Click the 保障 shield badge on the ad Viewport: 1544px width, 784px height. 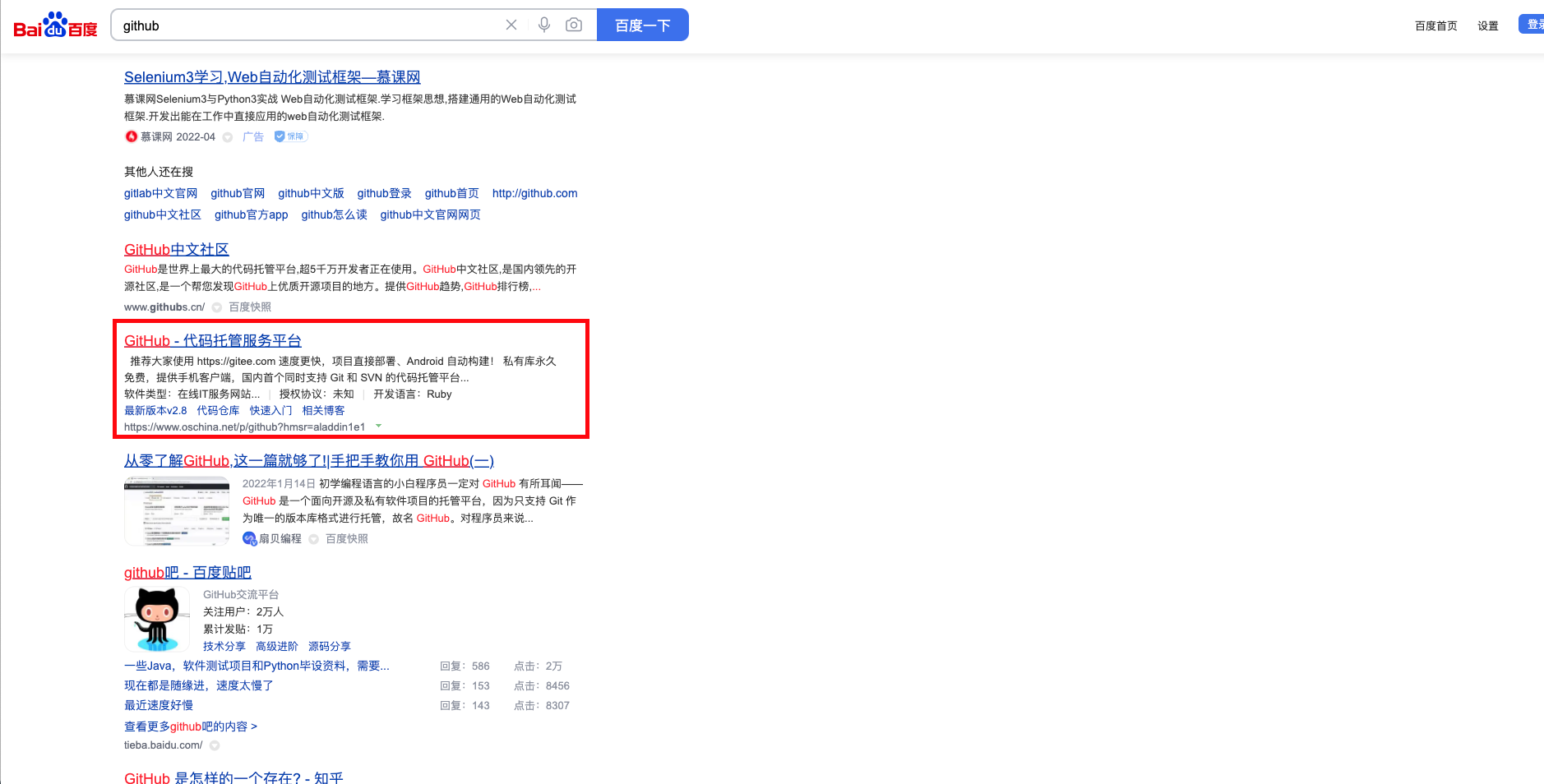coord(290,136)
